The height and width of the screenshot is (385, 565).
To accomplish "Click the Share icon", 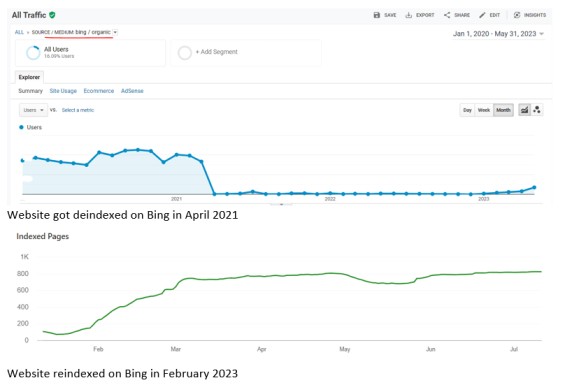I will 447,15.
